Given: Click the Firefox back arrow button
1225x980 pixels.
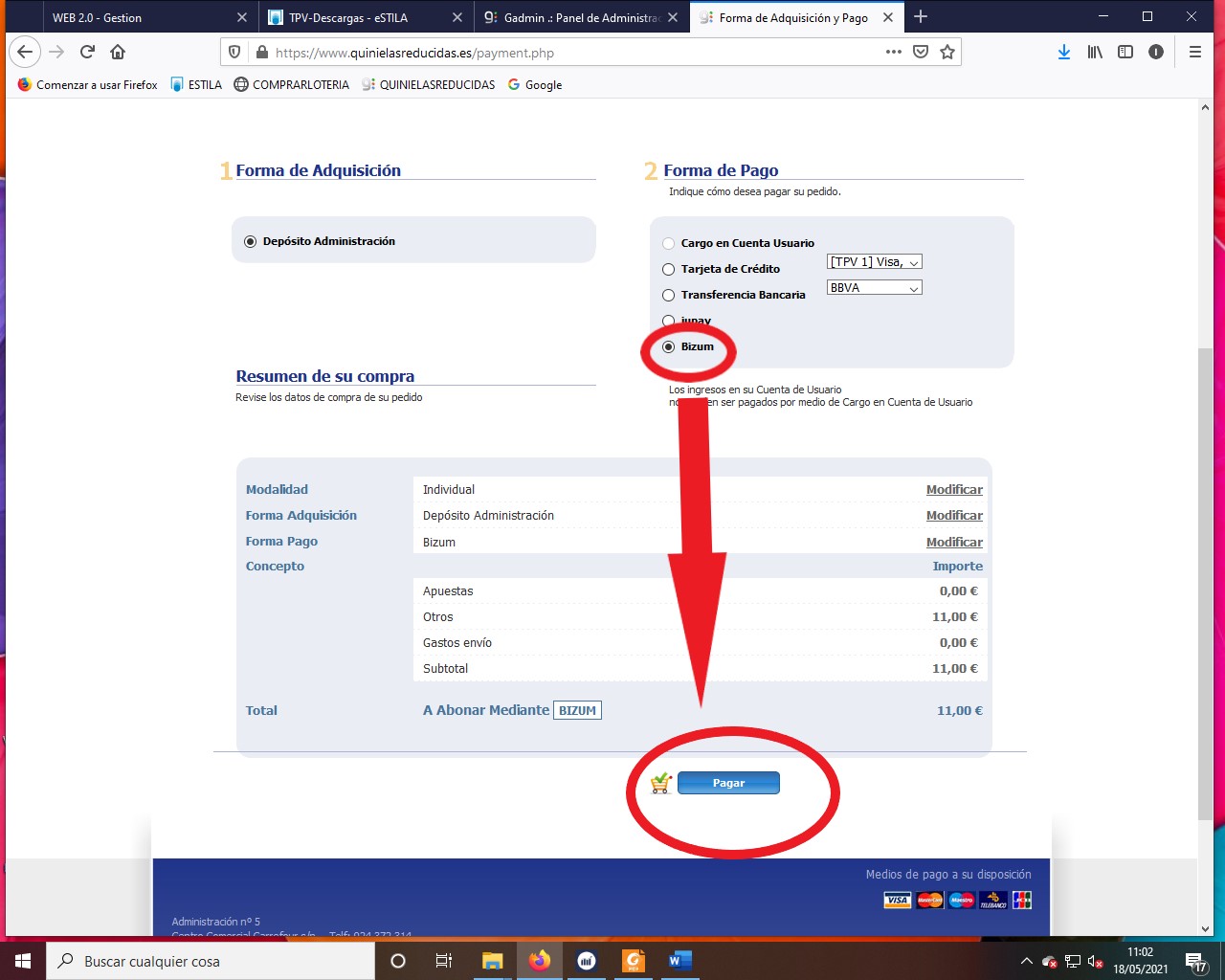Looking at the screenshot, I should point(25,52).
